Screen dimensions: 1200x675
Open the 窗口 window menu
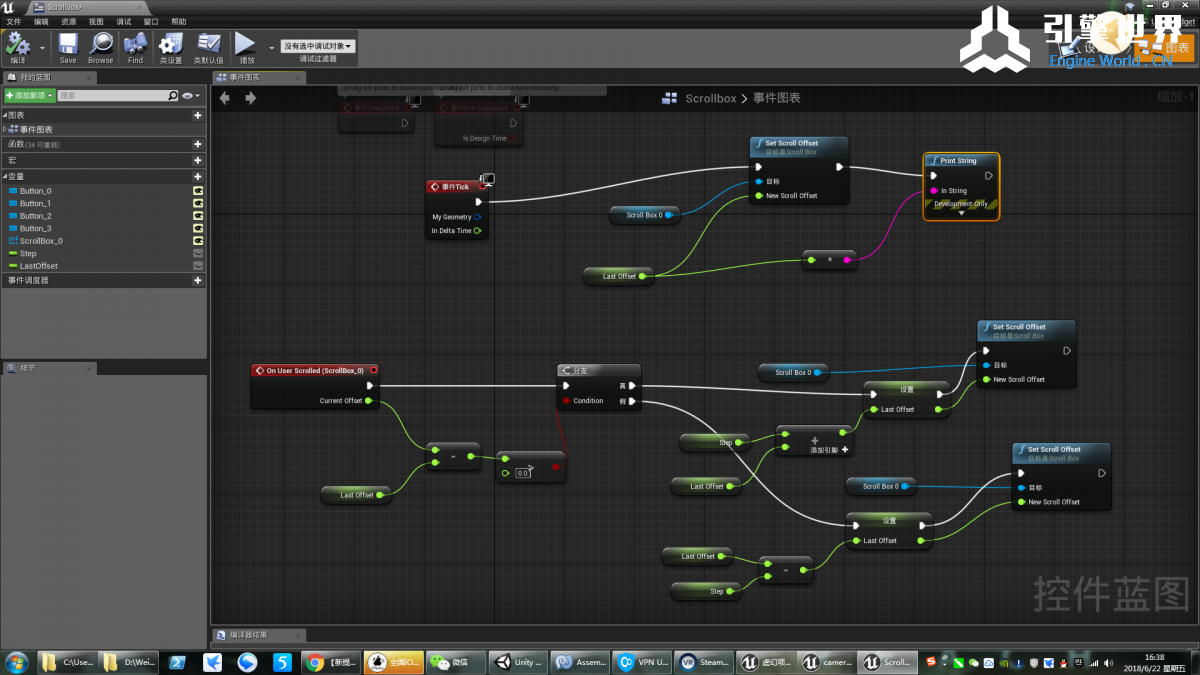coord(151,21)
